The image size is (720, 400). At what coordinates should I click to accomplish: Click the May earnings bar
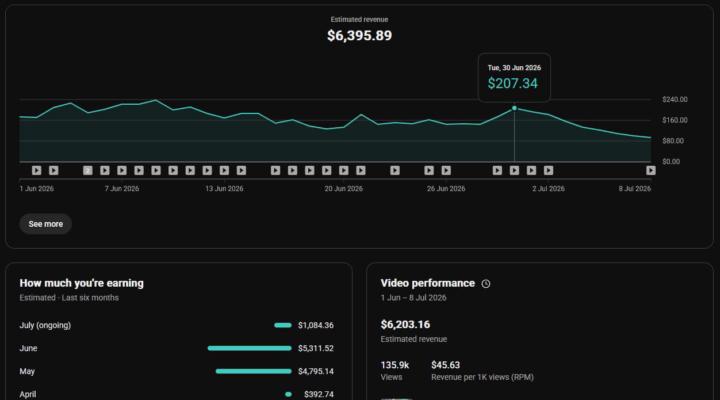point(253,371)
